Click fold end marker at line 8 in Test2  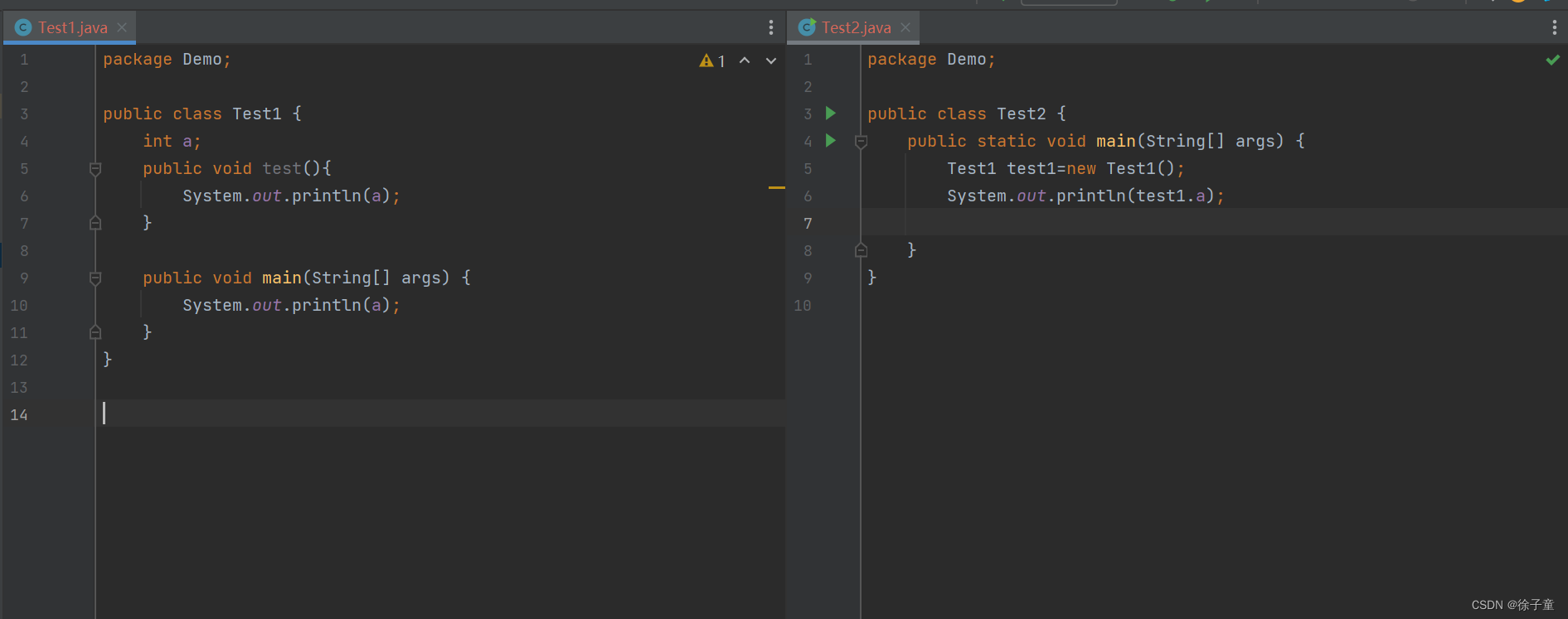tap(861, 250)
